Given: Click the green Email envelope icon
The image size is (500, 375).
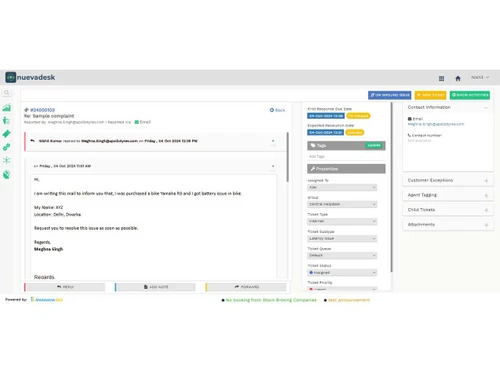Looking at the screenshot, I should [x=136, y=122].
